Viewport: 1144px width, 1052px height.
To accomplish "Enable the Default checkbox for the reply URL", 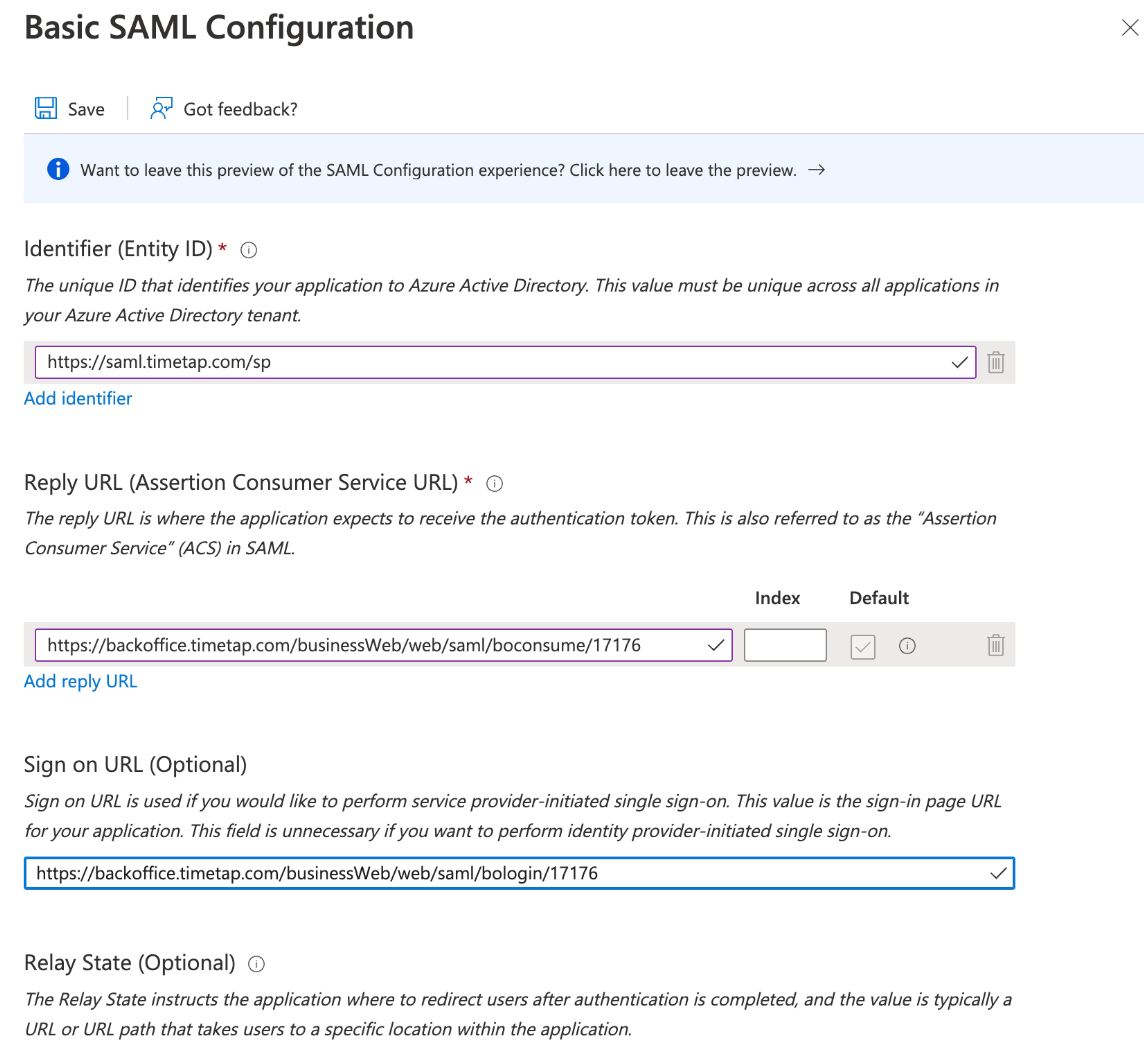I will (862, 645).
